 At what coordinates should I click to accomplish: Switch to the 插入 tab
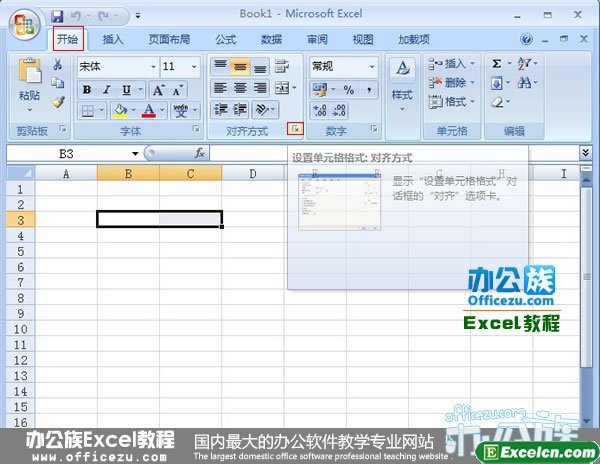pos(113,39)
